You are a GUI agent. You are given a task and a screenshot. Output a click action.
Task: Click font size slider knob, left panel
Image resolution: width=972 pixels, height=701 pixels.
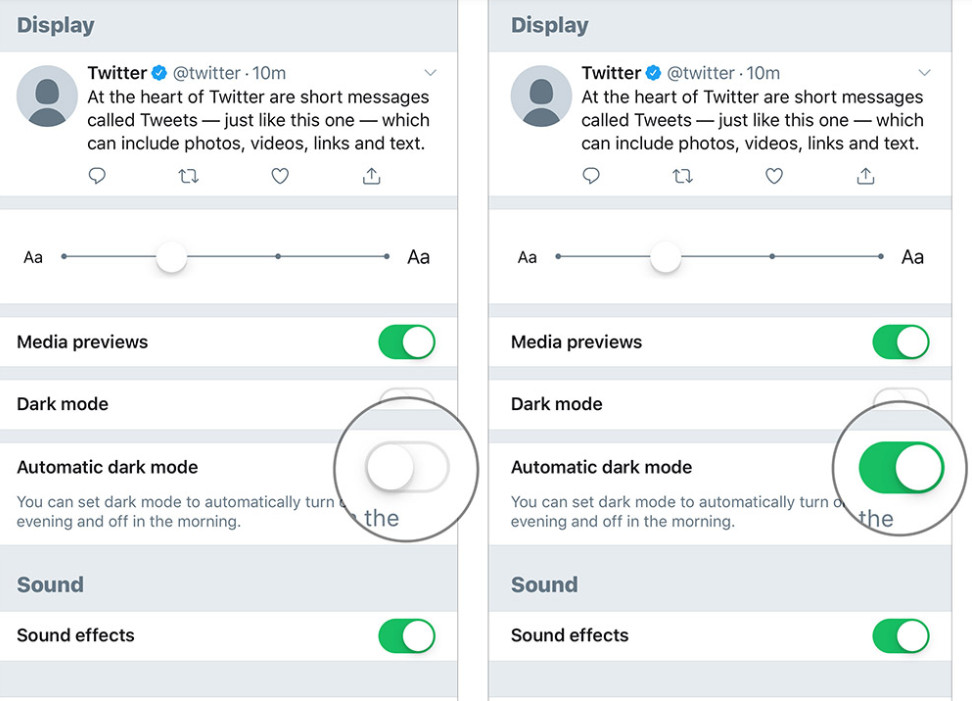point(172,257)
